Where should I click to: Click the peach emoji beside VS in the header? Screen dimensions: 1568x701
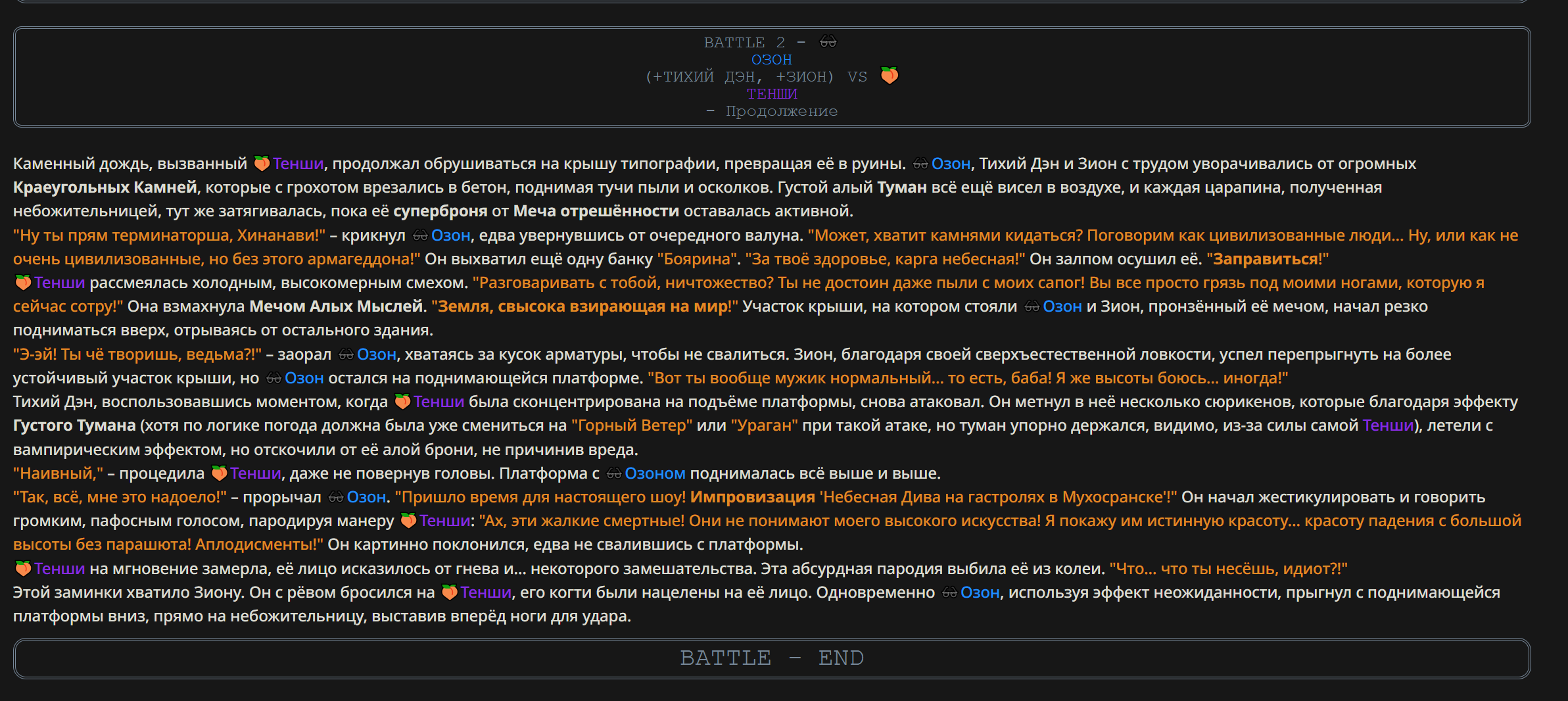pyautogui.click(x=890, y=76)
